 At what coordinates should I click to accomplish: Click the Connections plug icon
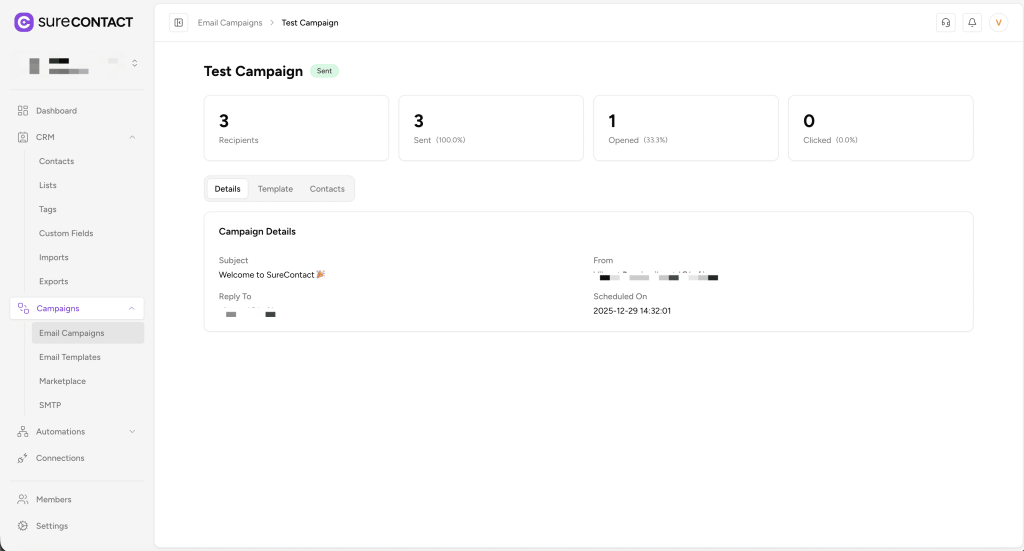[23, 458]
